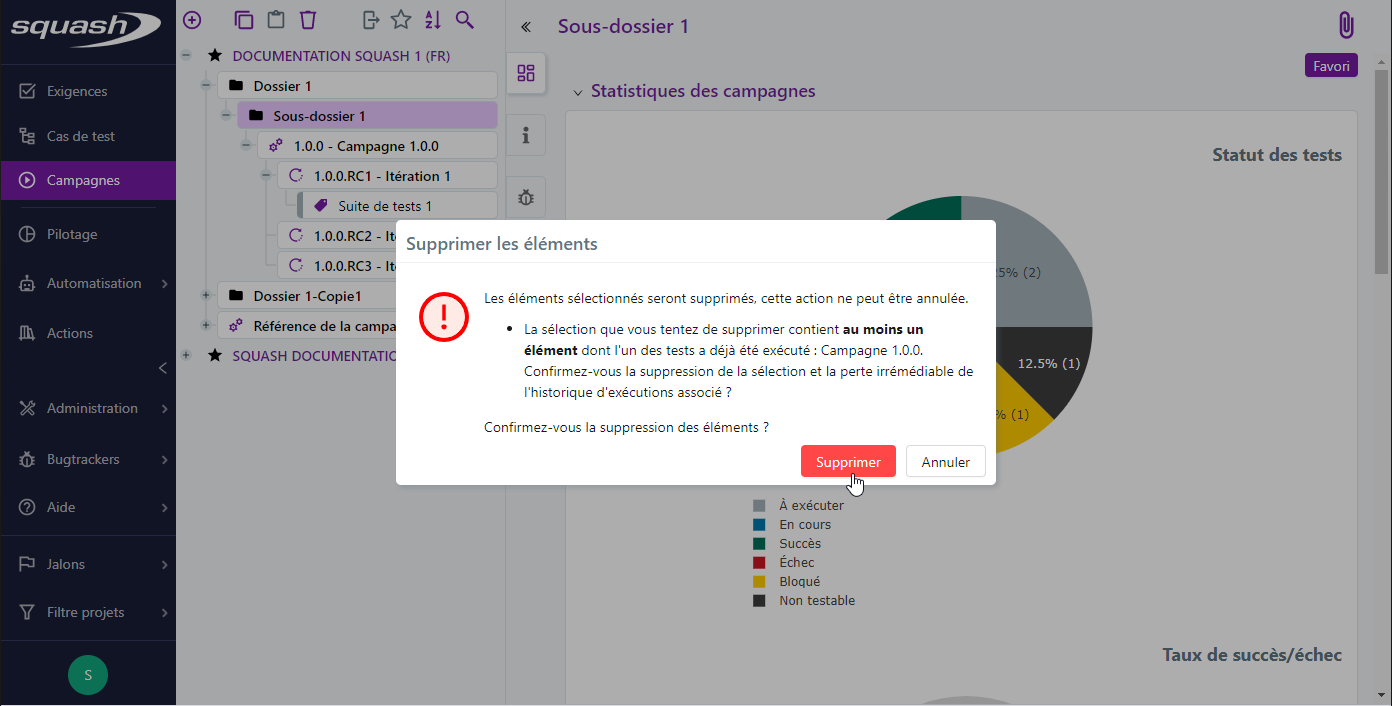The image size is (1392, 706).
Task: Select Suite de tests 1 in tree
Action: click(384, 206)
